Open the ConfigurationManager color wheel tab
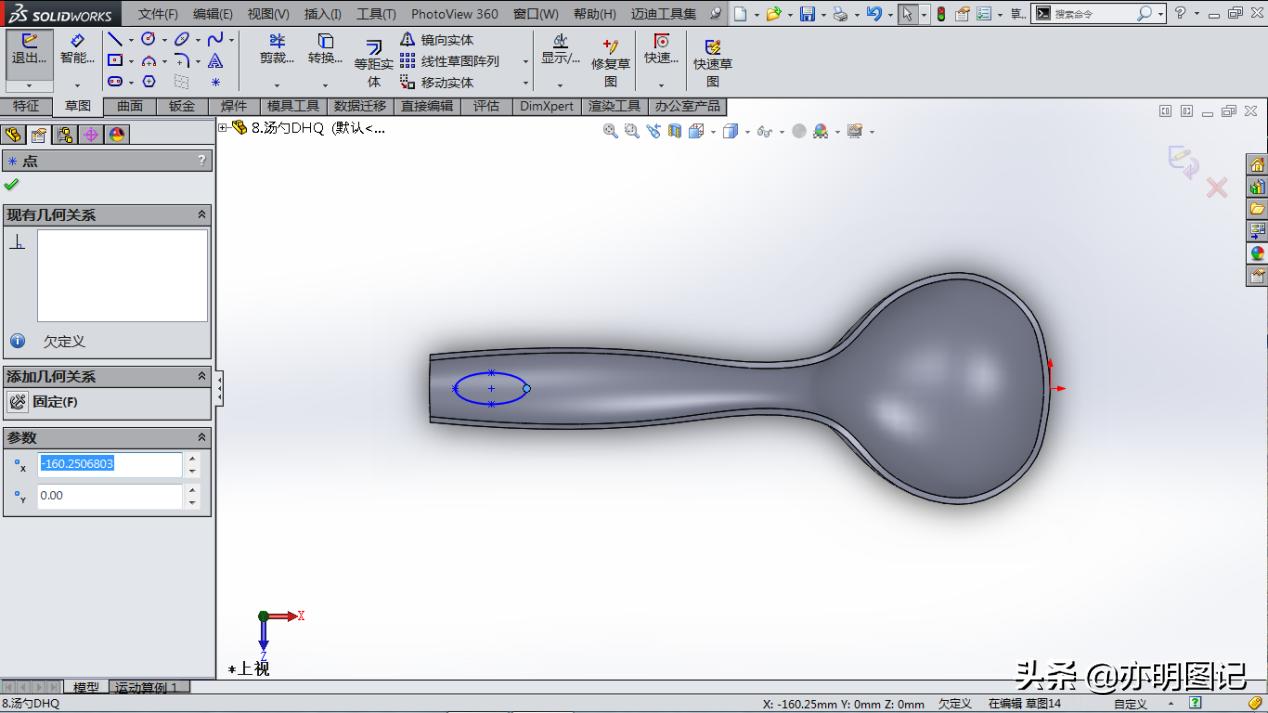1268x713 pixels. click(117, 135)
